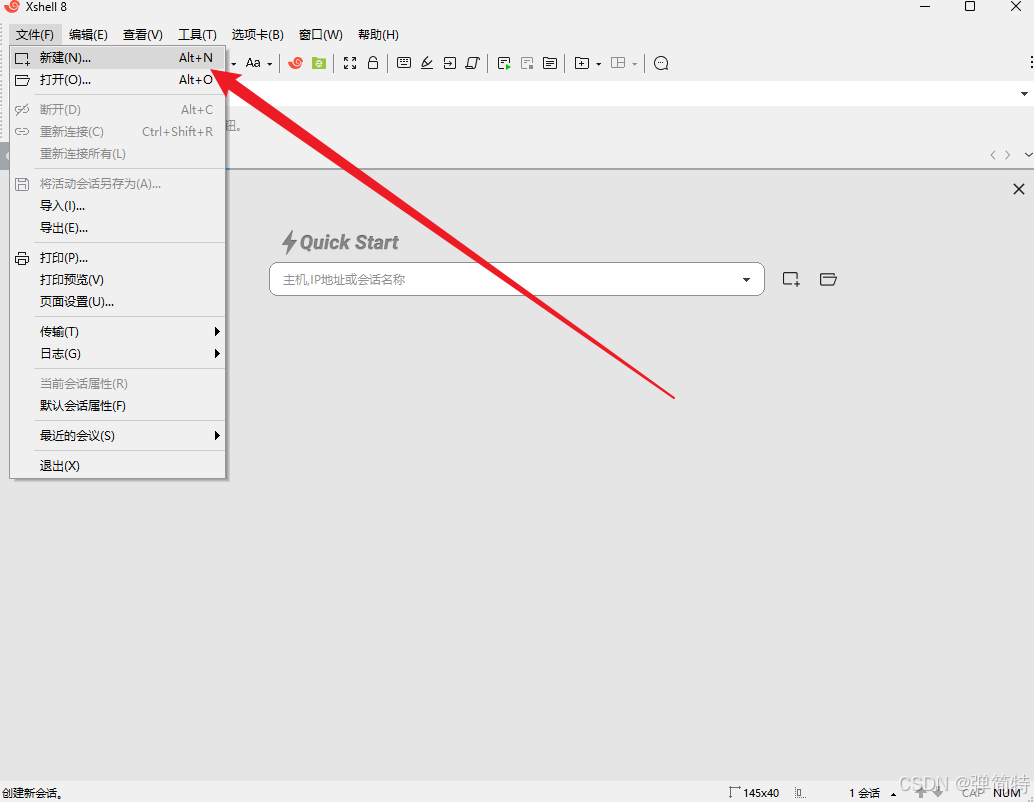Open 默认会话属性(F) entry
Screen dimensions: 1034x802
click(117, 406)
